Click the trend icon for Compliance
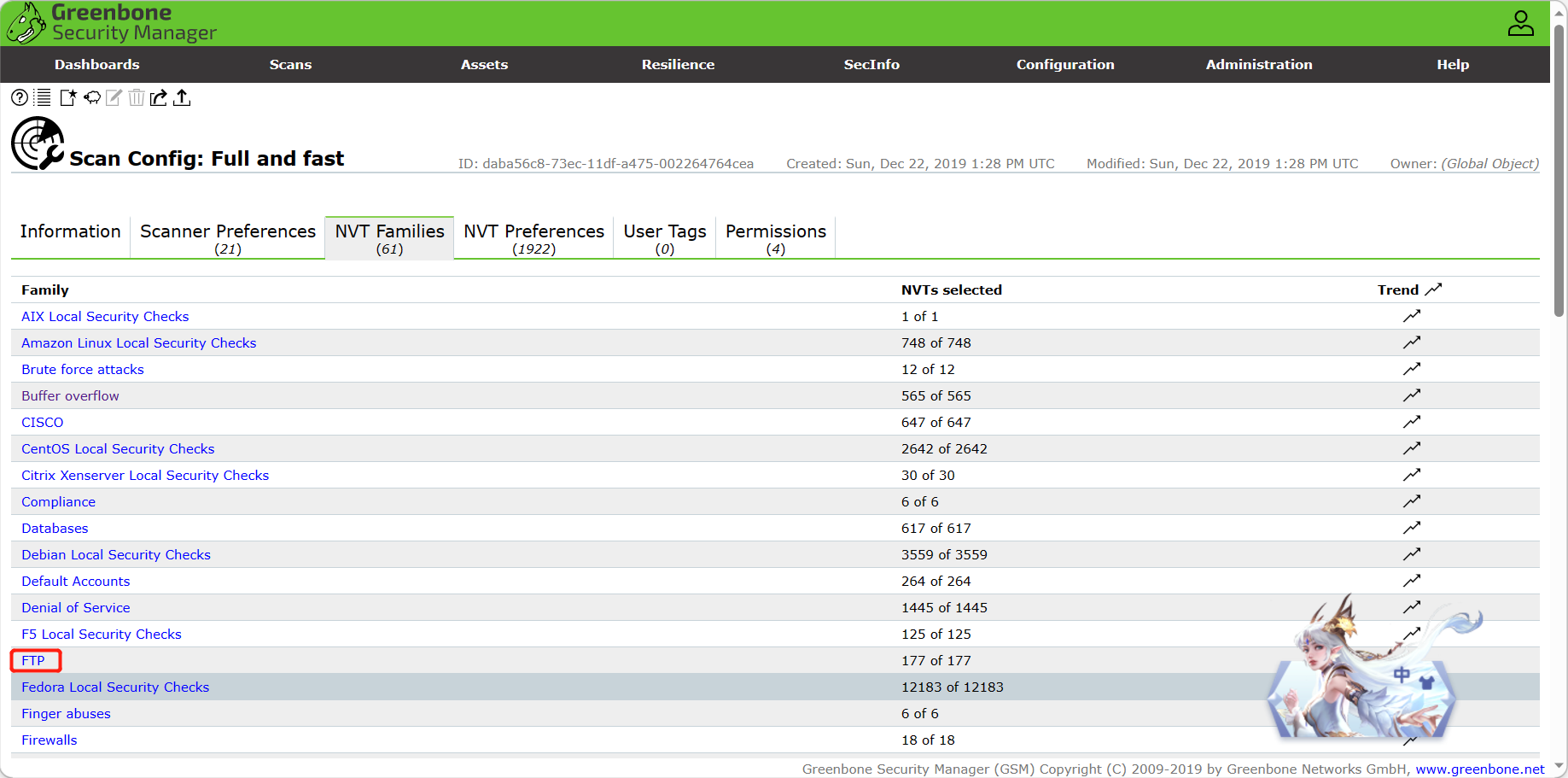1568x778 pixels. point(1412,501)
